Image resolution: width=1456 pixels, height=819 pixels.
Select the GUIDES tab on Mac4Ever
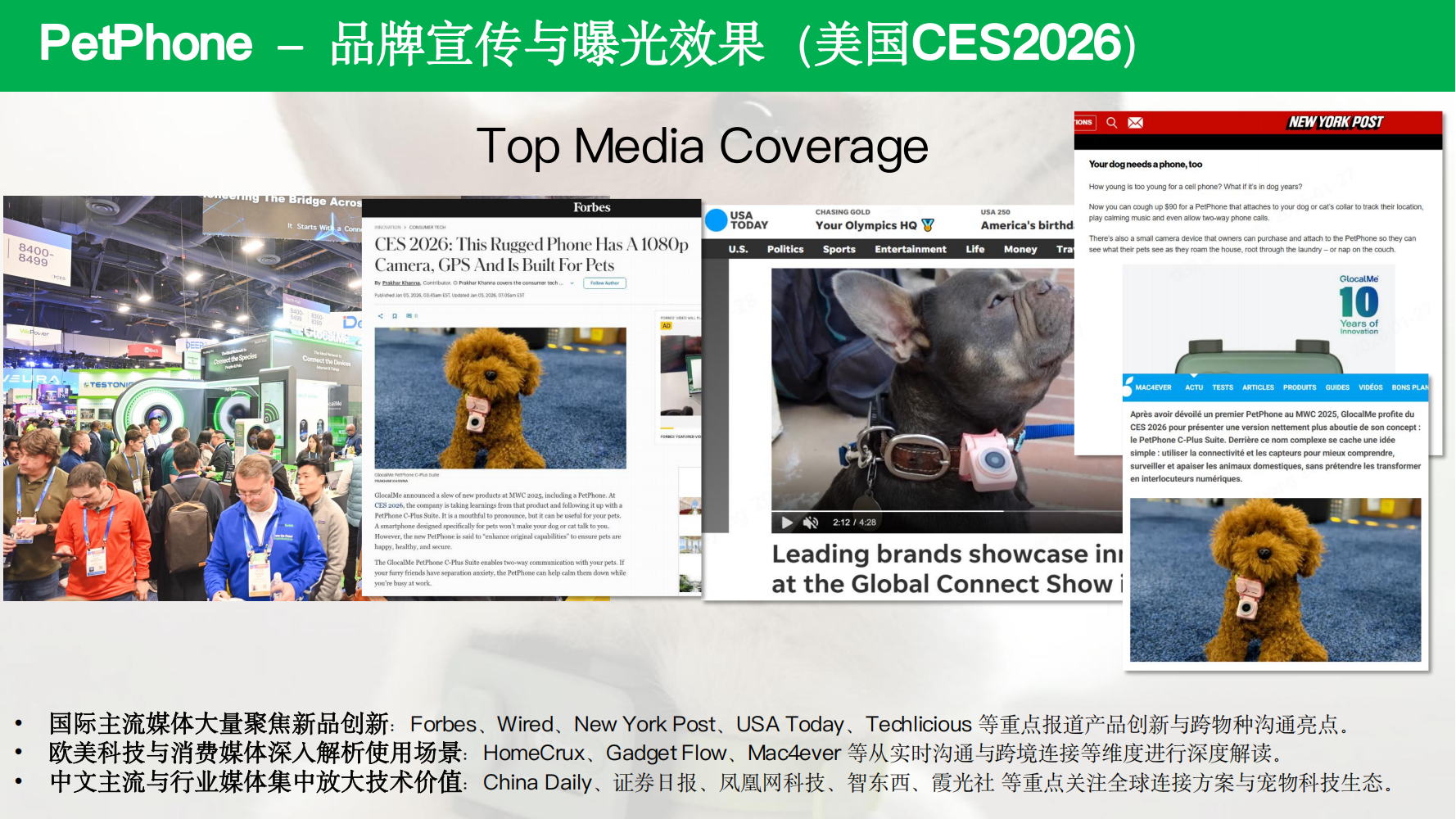(1337, 387)
